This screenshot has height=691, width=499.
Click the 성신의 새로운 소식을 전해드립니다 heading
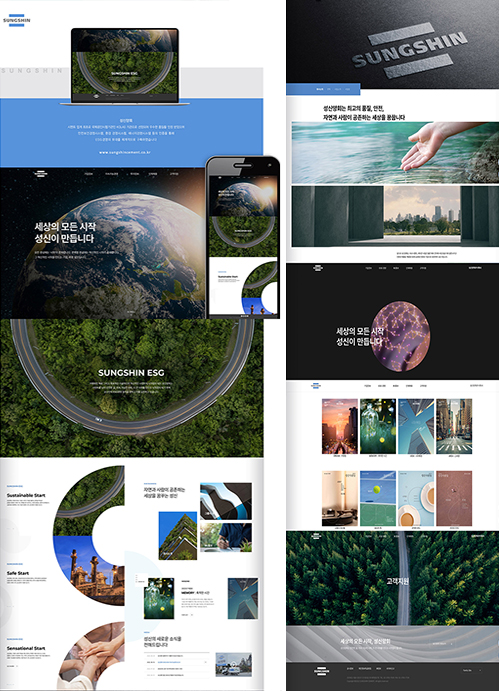(x=163, y=642)
